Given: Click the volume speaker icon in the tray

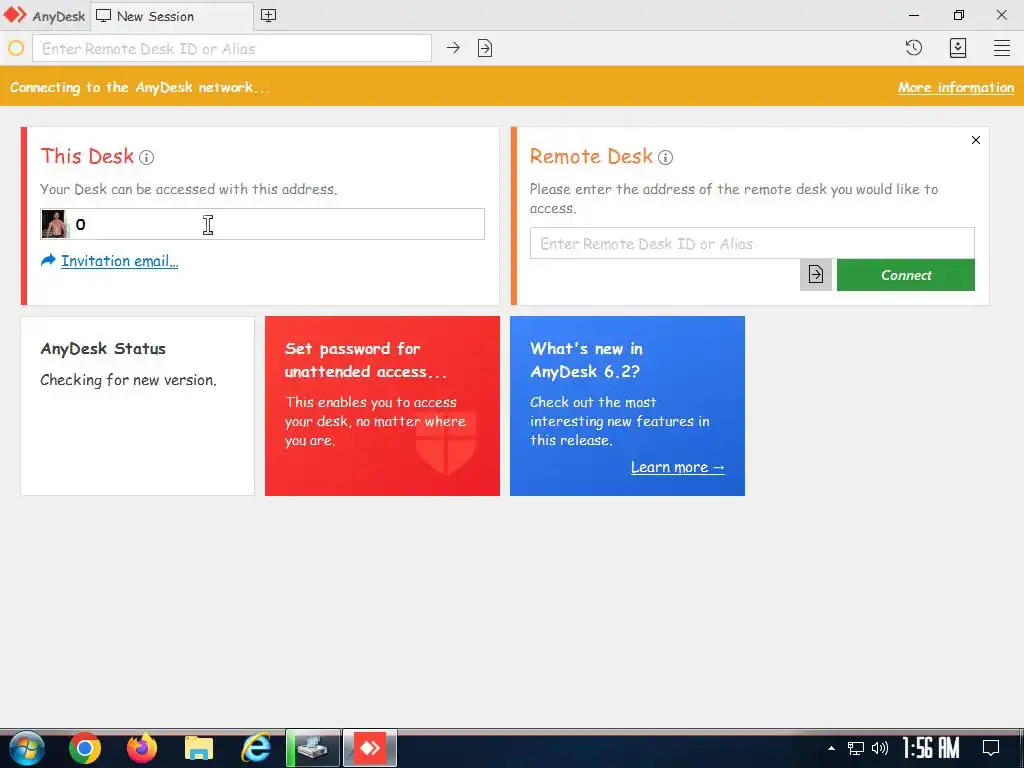Looking at the screenshot, I should (880, 748).
